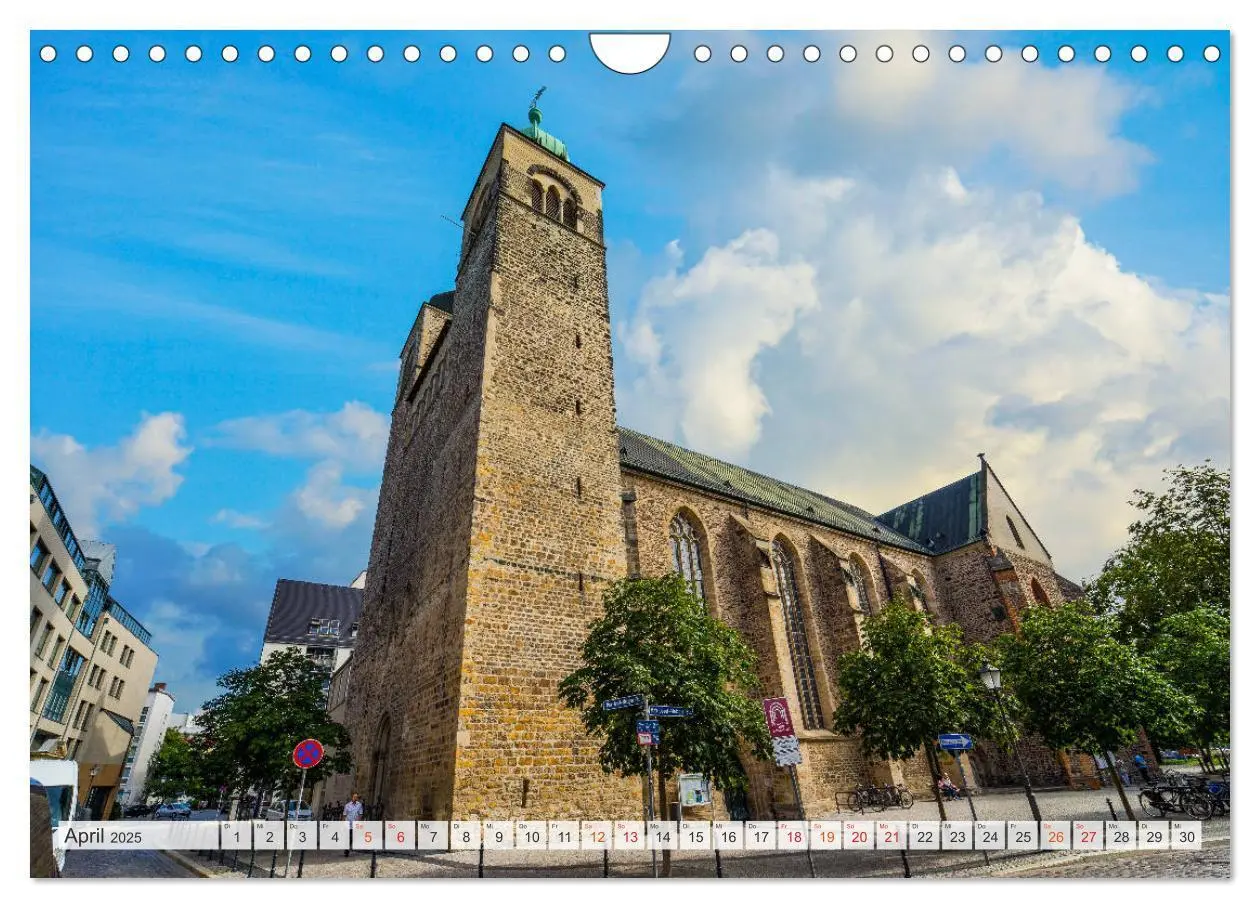
Task: Choose date 9 in the calendar strip
Action: click(x=498, y=836)
